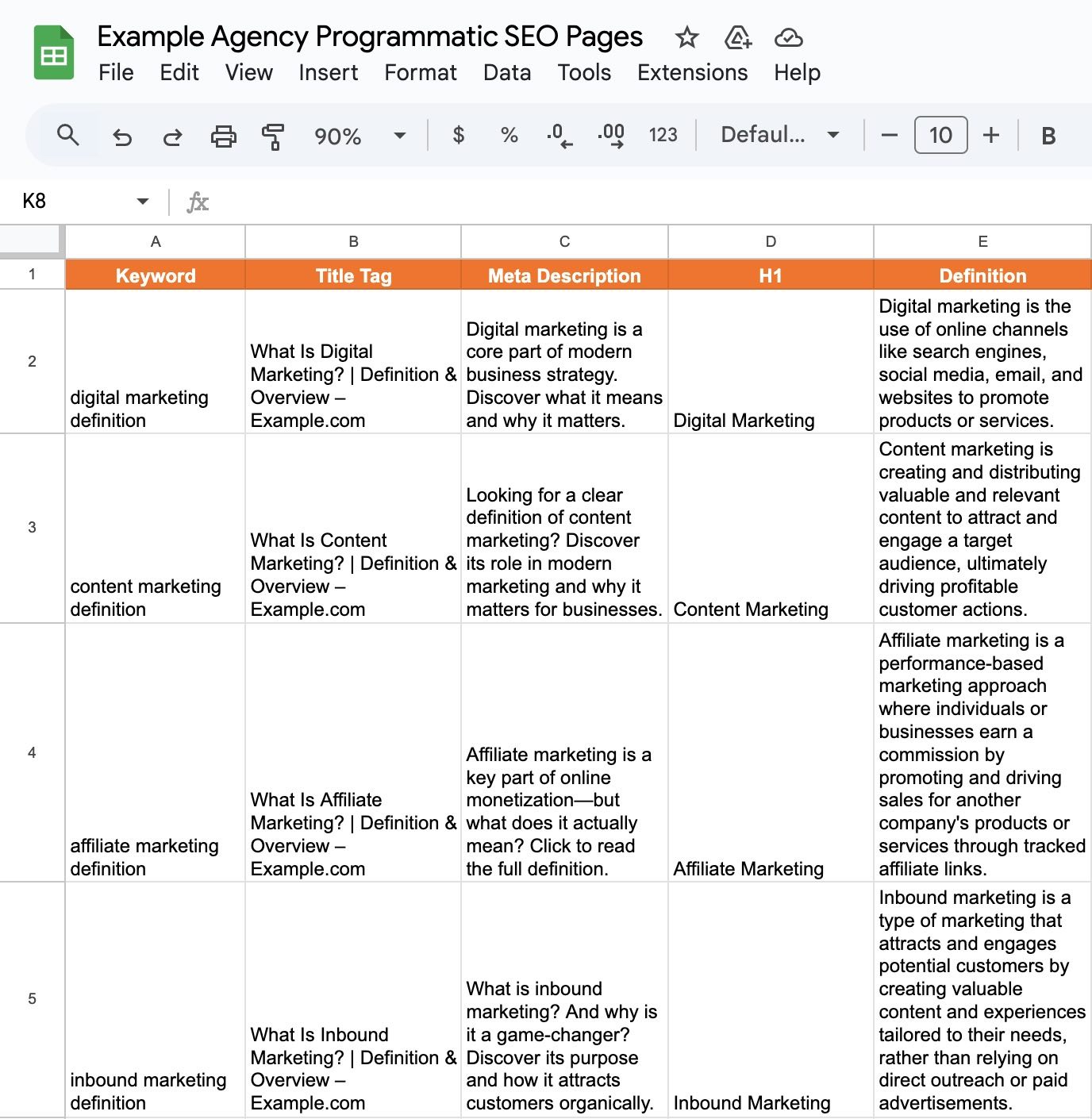Open the font family dropdown
Screen dimensions: 1092x1119
coord(778,135)
